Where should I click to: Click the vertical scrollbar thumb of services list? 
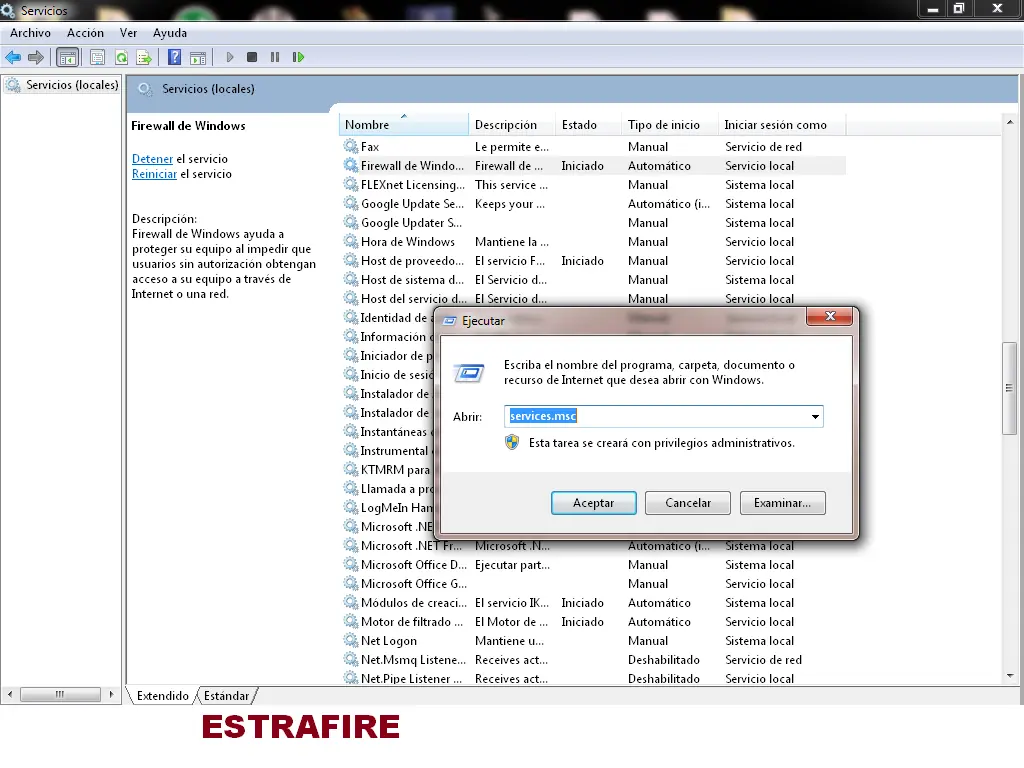[x=1010, y=388]
